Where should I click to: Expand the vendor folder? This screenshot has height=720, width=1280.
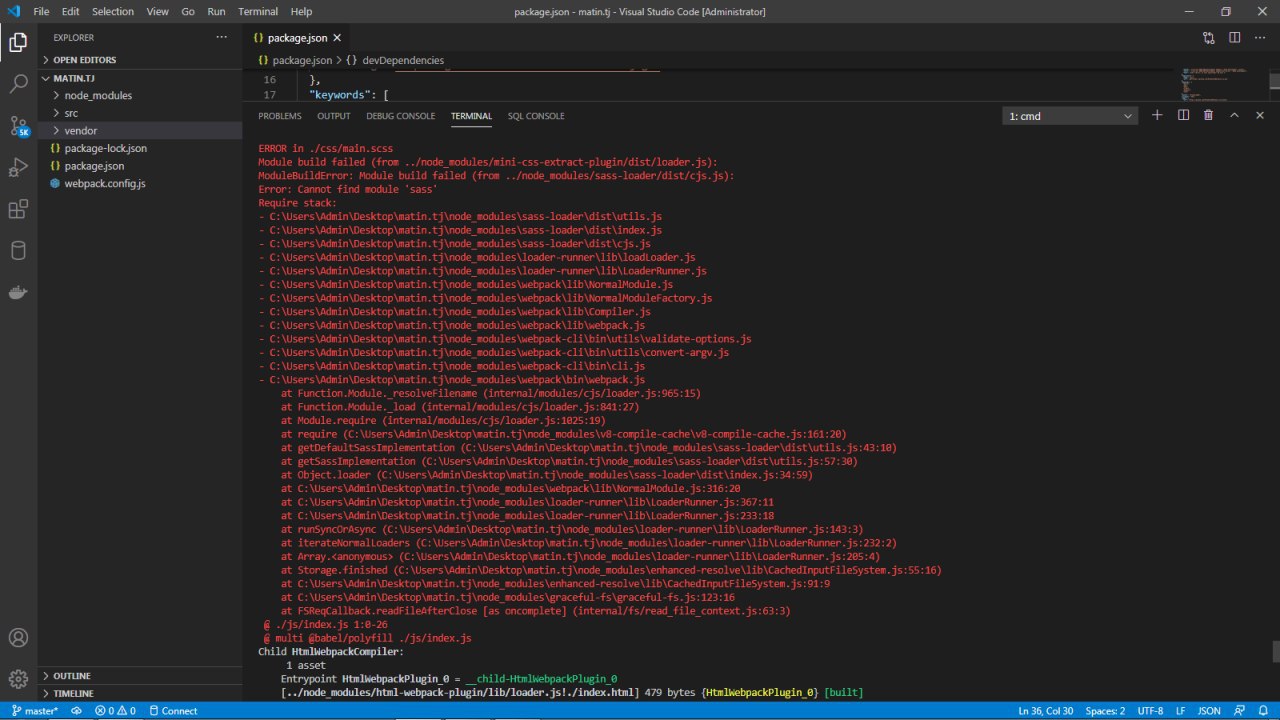pyautogui.click(x=140, y=131)
